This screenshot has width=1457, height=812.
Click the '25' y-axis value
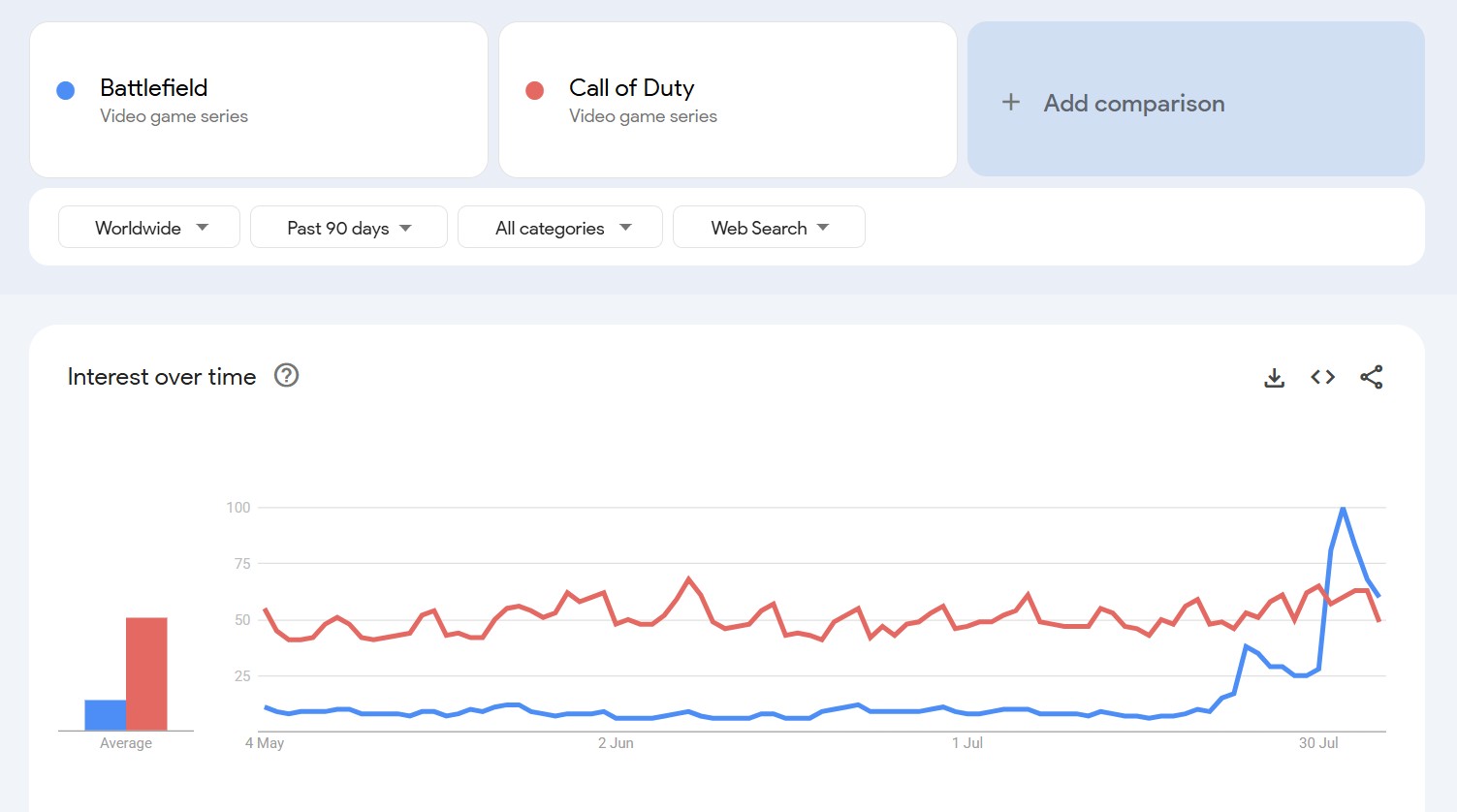242,676
